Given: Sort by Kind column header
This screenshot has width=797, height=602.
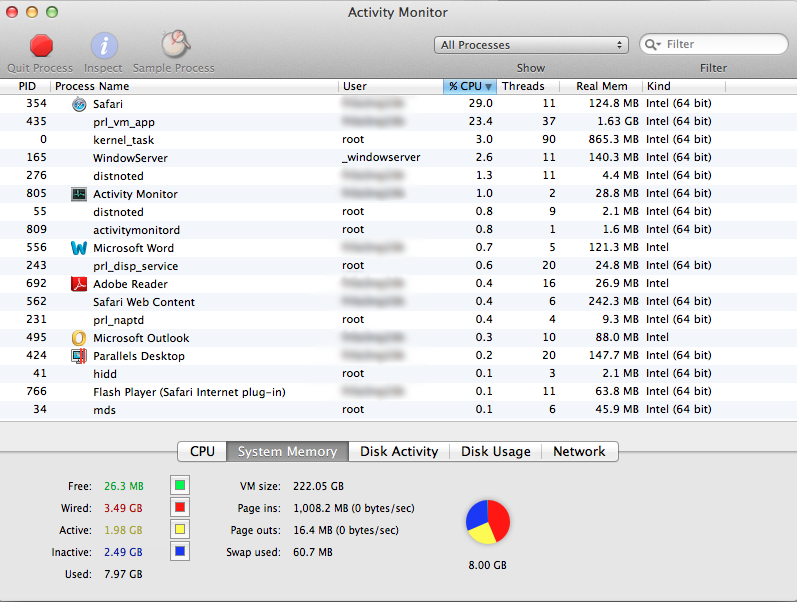Looking at the screenshot, I should tap(684, 86).
